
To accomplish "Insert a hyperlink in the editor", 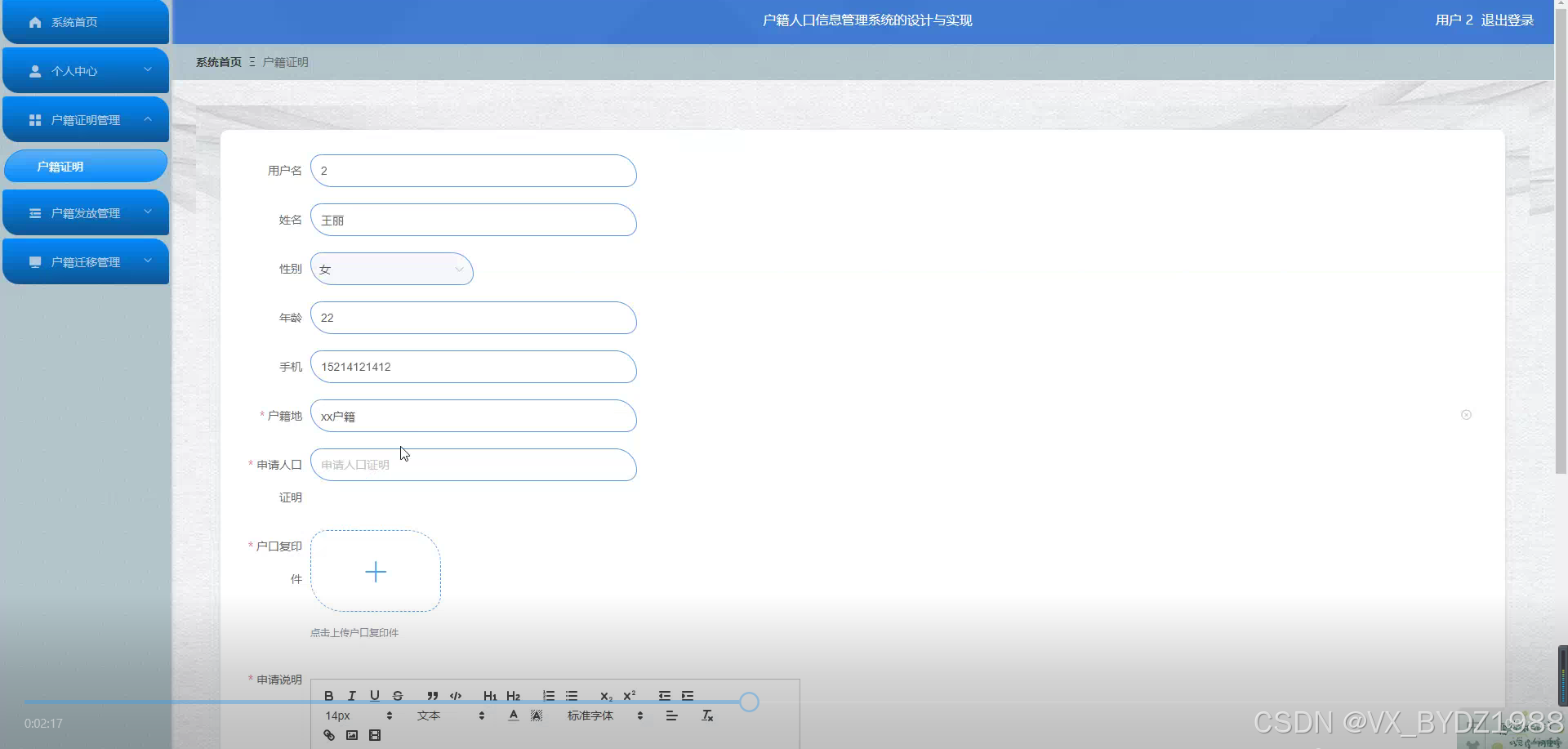I will click(328, 735).
